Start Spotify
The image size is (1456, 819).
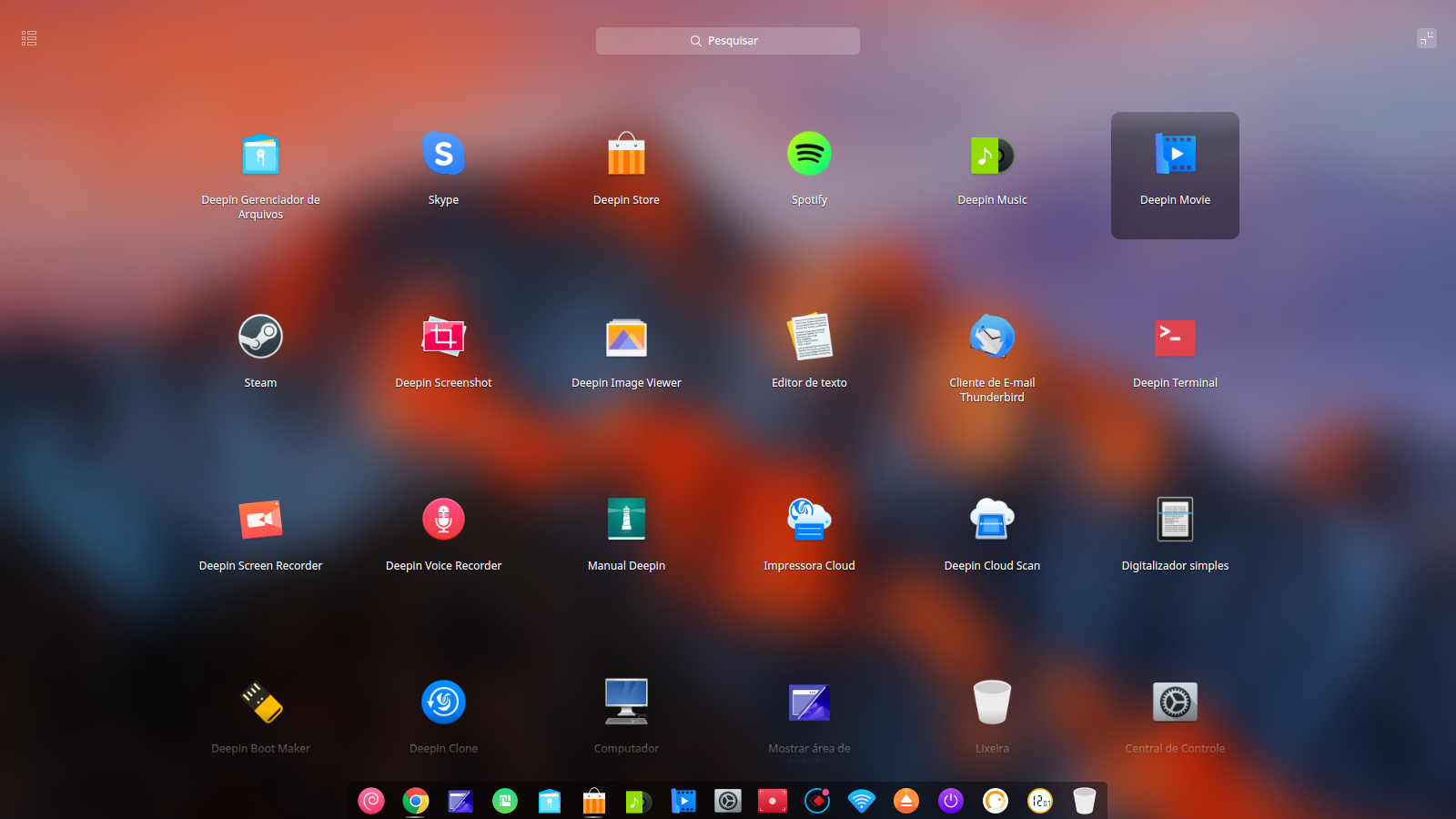pyautogui.click(x=809, y=155)
